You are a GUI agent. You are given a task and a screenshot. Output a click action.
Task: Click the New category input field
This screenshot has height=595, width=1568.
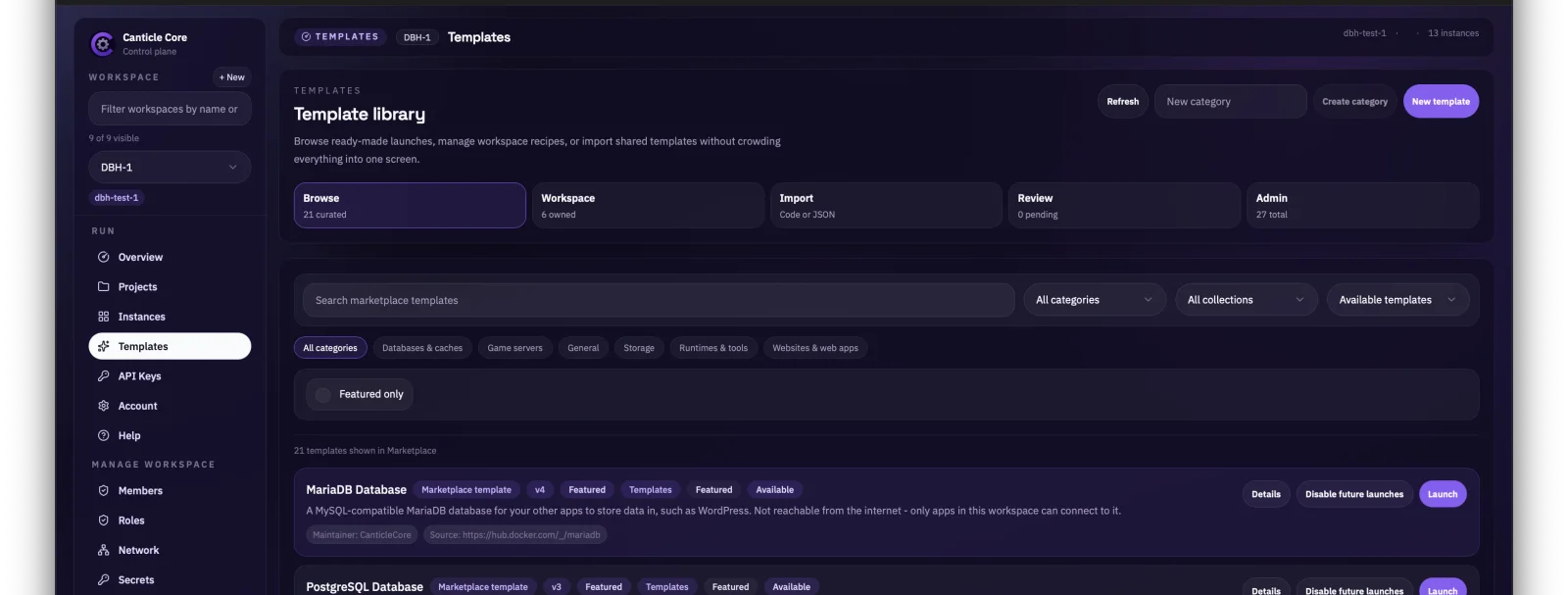(x=1231, y=101)
